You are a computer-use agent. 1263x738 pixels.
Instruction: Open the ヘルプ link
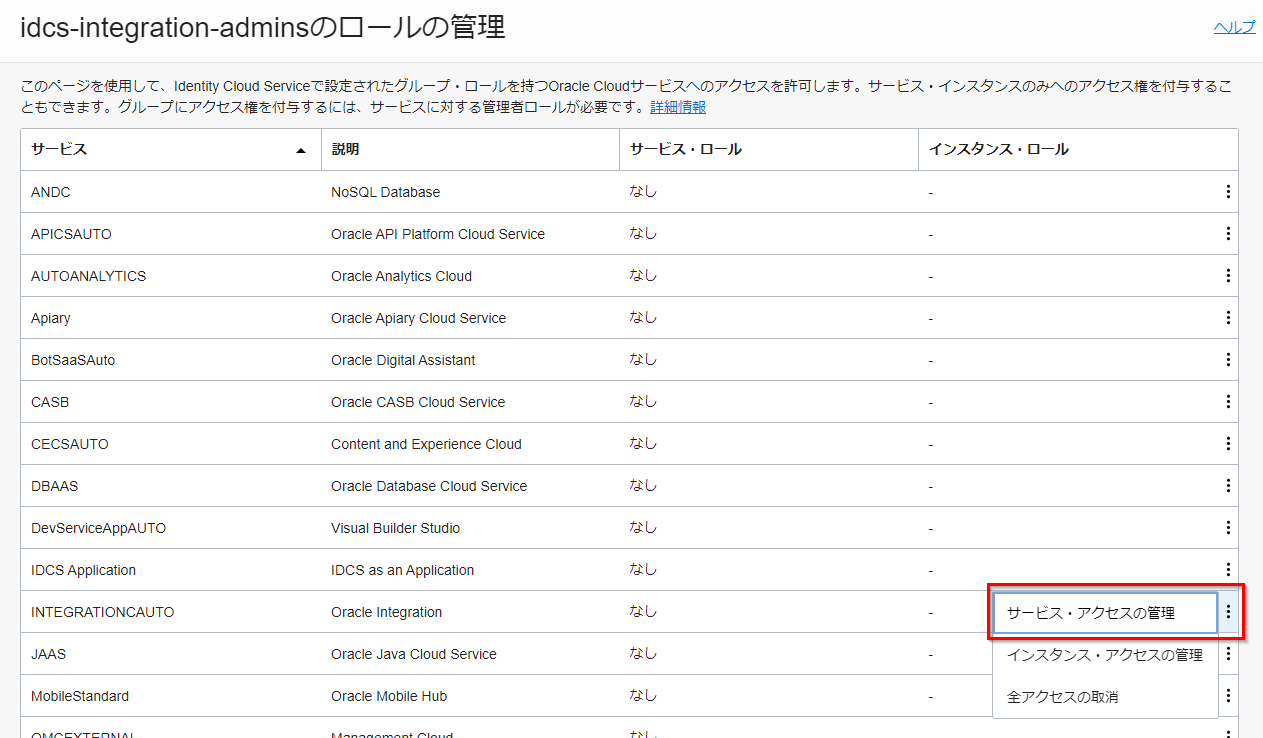pyautogui.click(x=1234, y=28)
